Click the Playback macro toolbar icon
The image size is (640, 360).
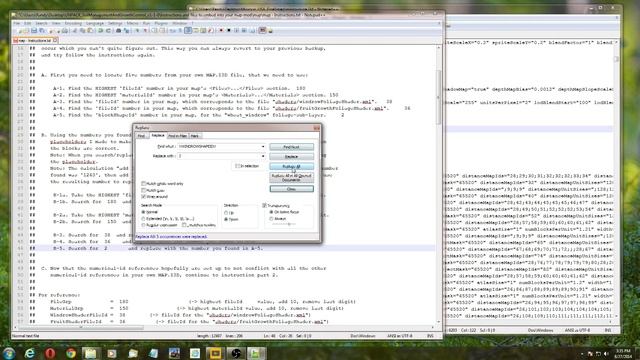point(236,31)
